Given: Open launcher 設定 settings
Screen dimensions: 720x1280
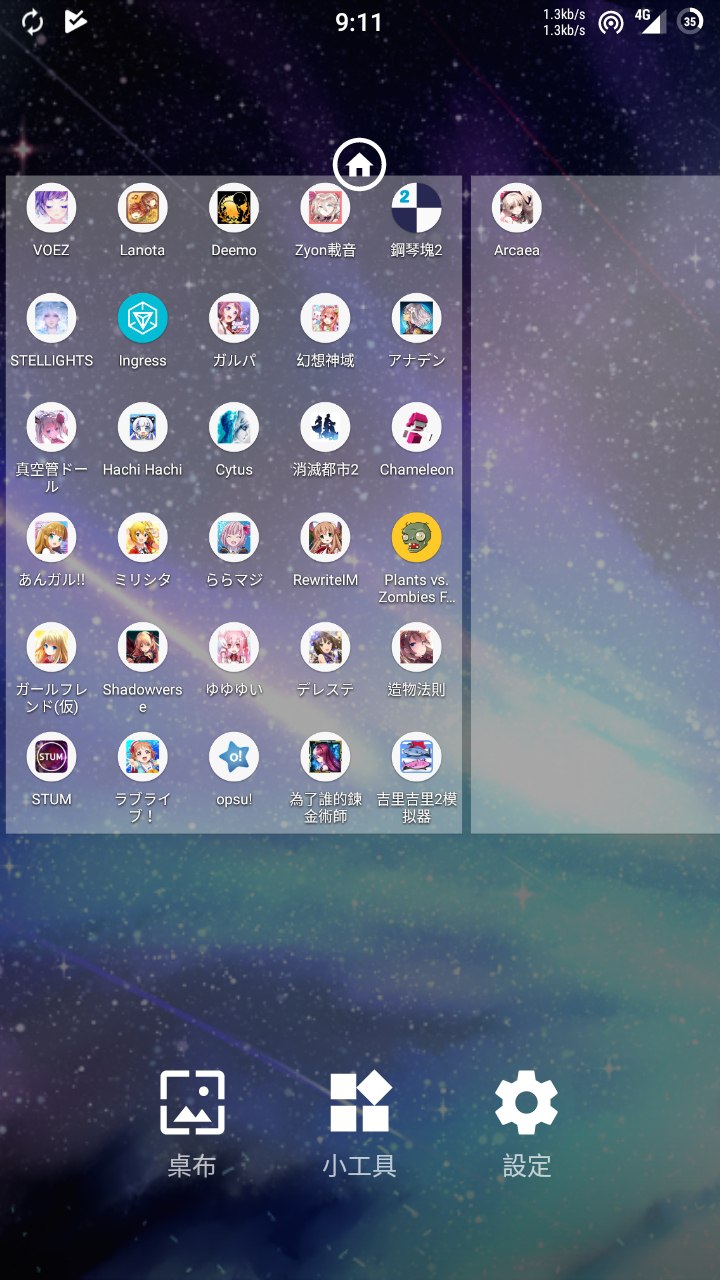Looking at the screenshot, I should tap(527, 1124).
